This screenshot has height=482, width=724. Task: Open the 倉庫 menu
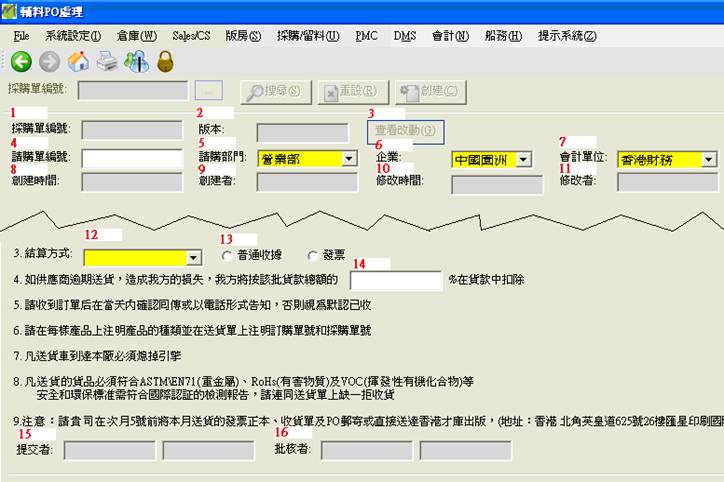point(136,36)
